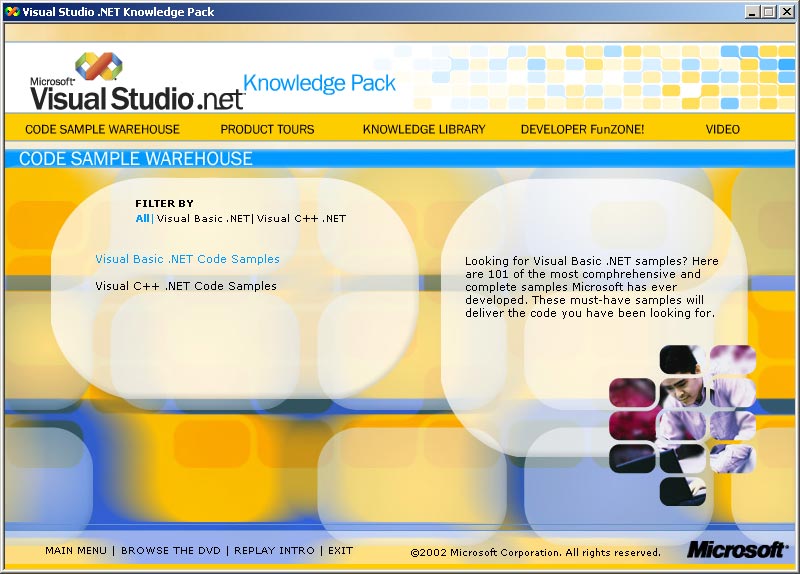The width and height of the screenshot is (800, 574).
Task: Filter by Visual Basic .NET
Action: tap(203, 218)
